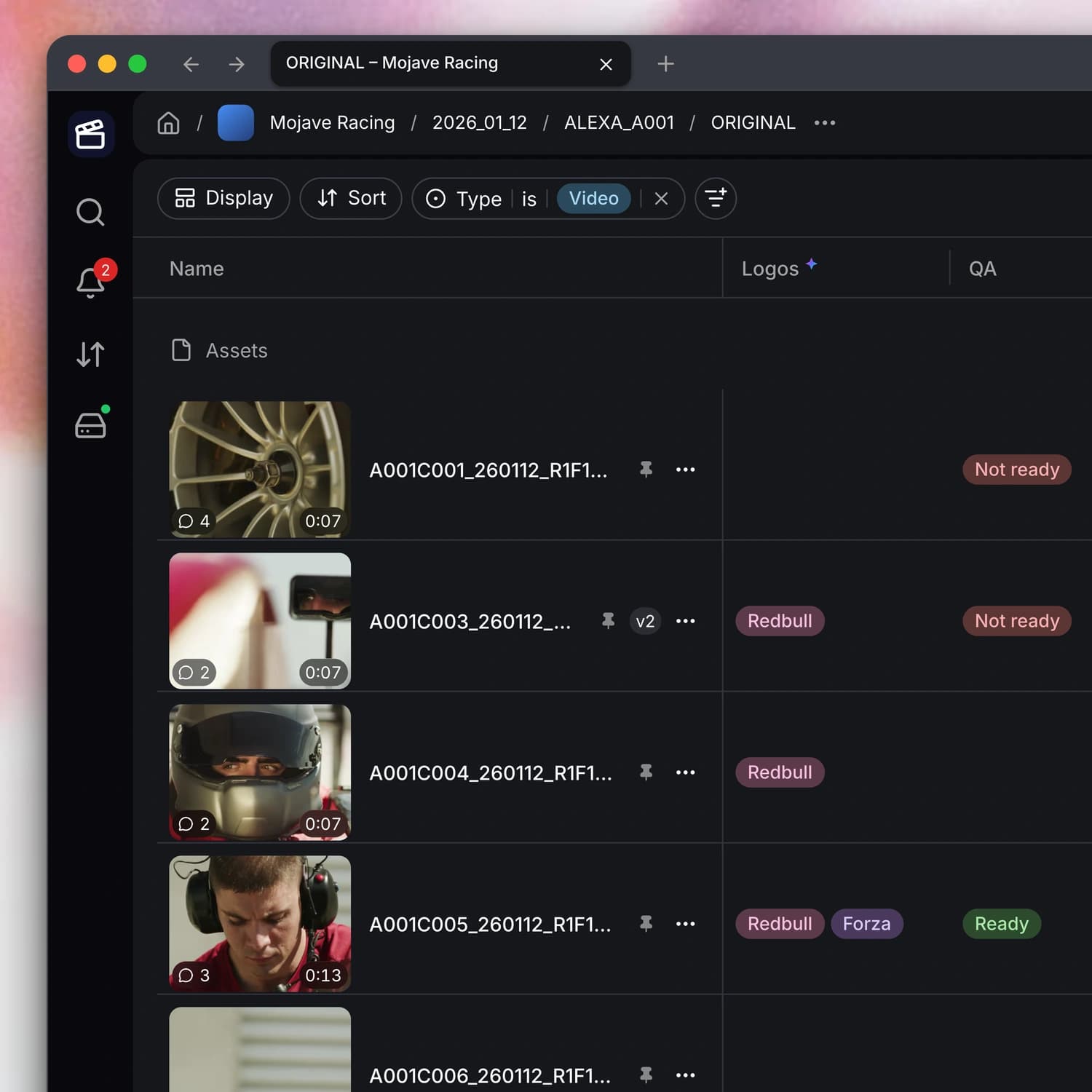The width and height of the screenshot is (1092, 1092).
Task: Click file name A001C005_260112_R1F1...
Action: tap(490, 925)
